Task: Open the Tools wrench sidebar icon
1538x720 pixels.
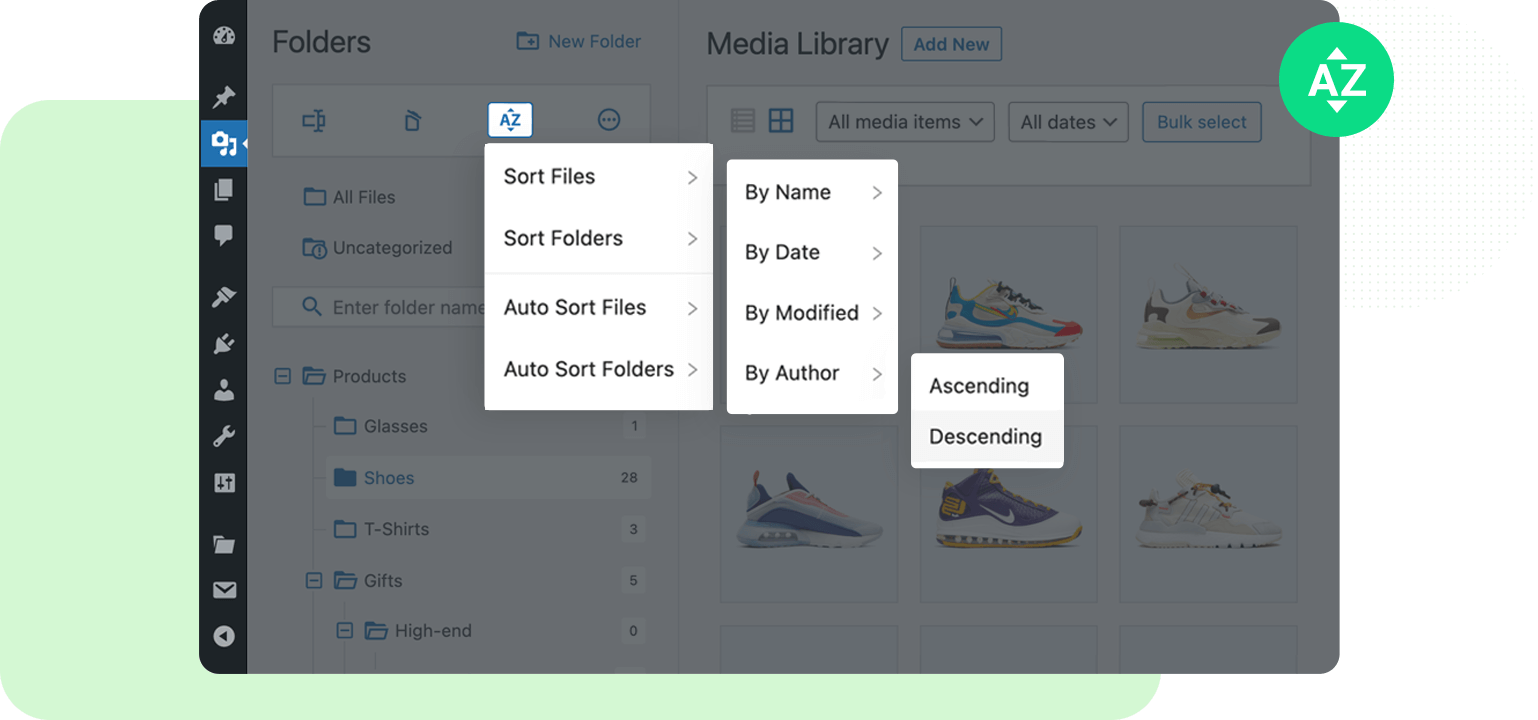Action: 224,437
